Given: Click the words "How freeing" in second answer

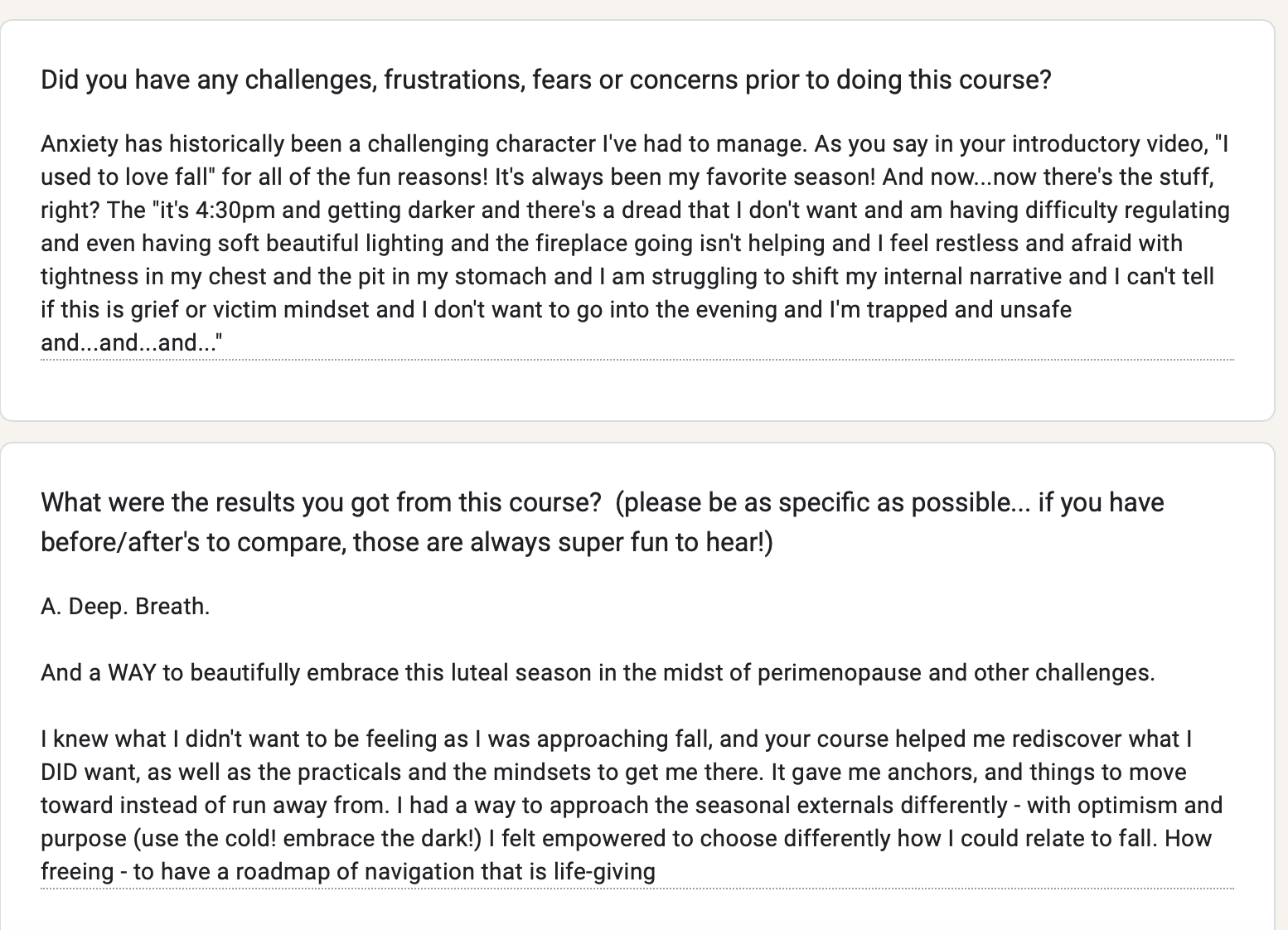Looking at the screenshot, I should point(1189,839).
